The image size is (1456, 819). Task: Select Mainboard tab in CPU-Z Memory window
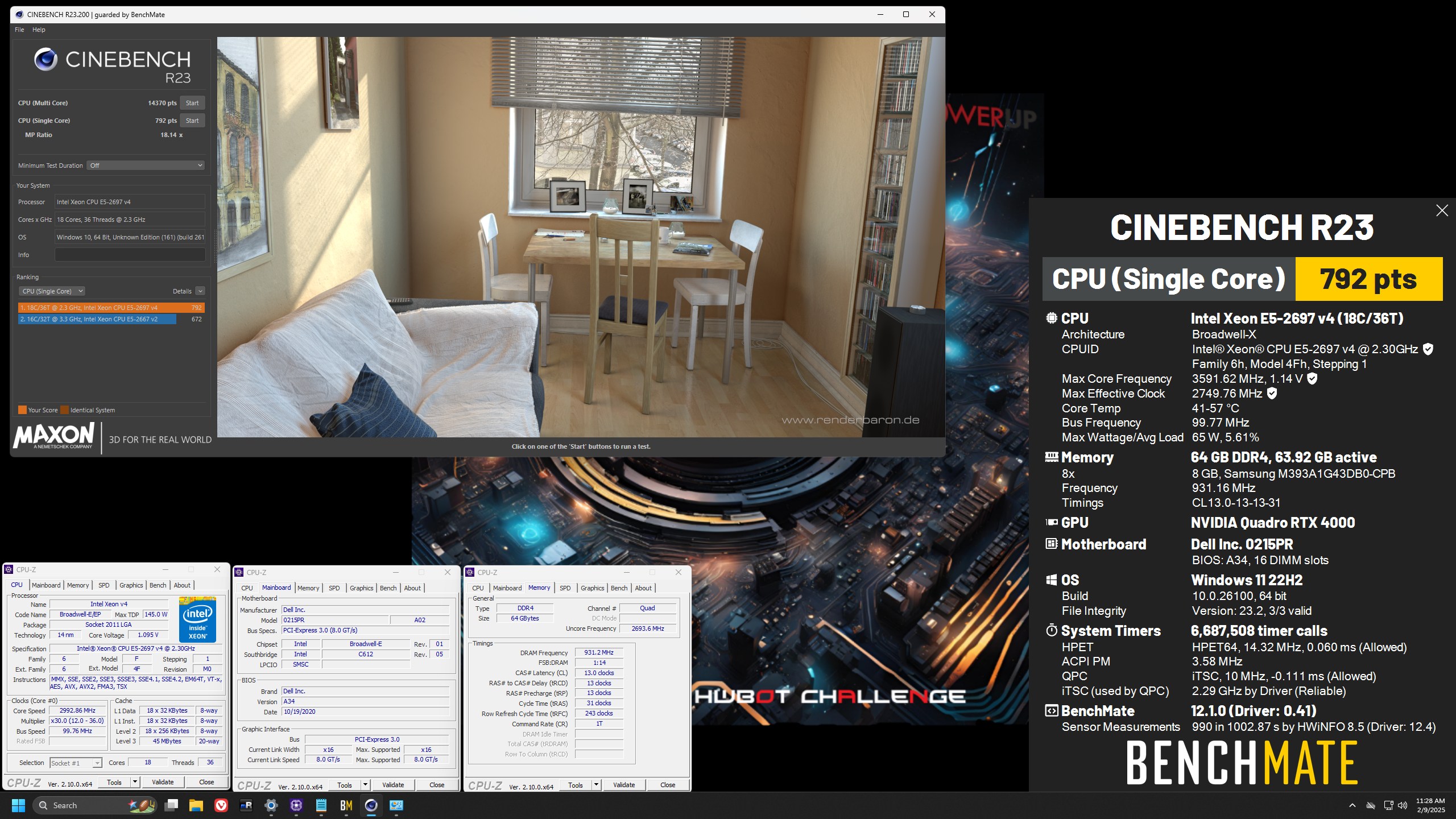[507, 588]
